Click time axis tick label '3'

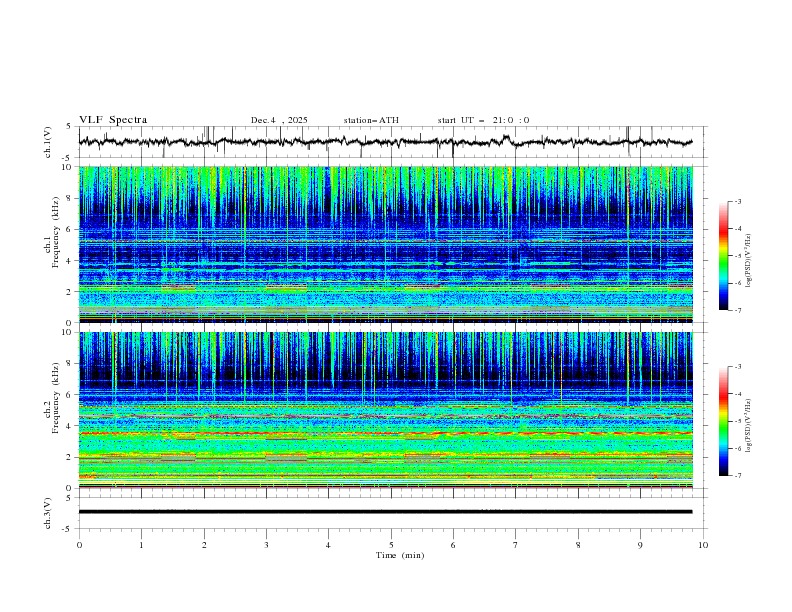(266, 545)
